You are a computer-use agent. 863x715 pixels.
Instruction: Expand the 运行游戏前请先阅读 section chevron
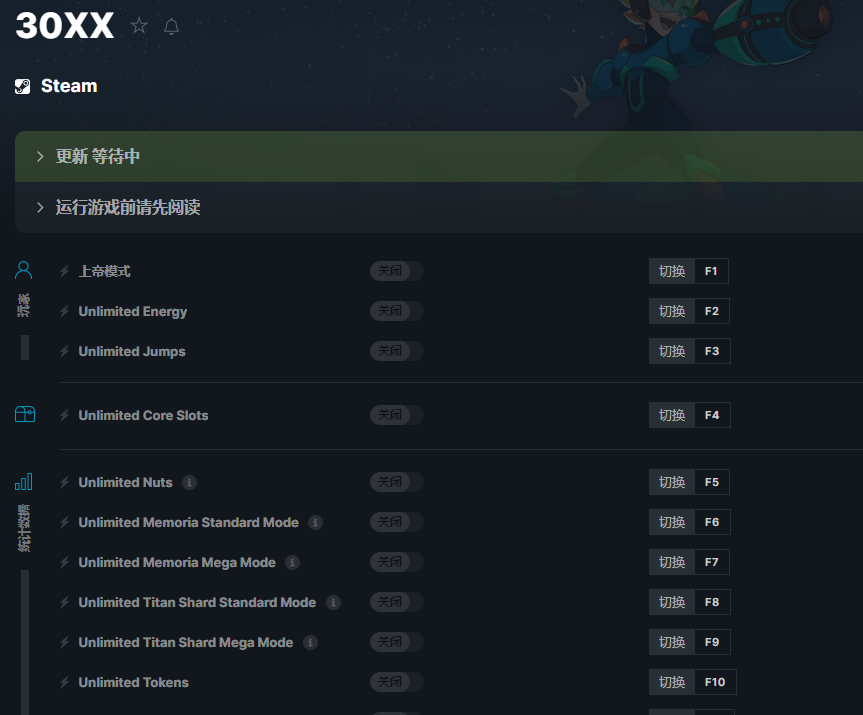pos(40,208)
